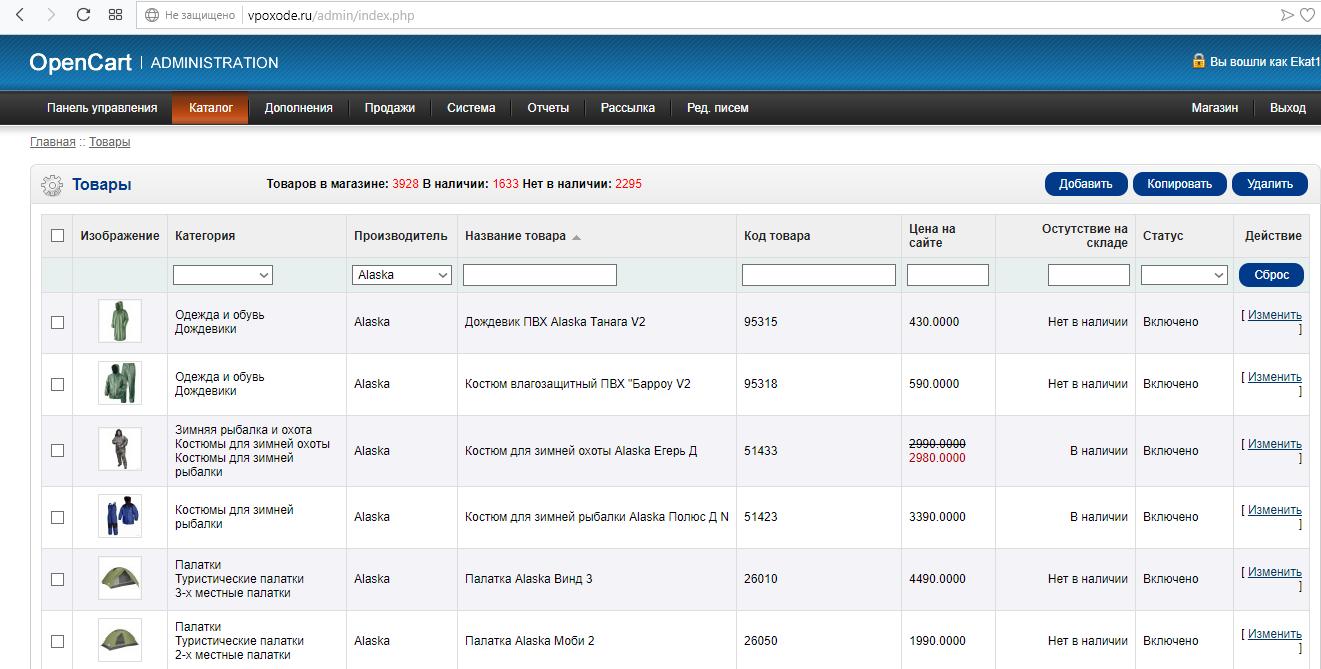
Task: Click the Копировать button
Action: click(x=1180, y=184)
